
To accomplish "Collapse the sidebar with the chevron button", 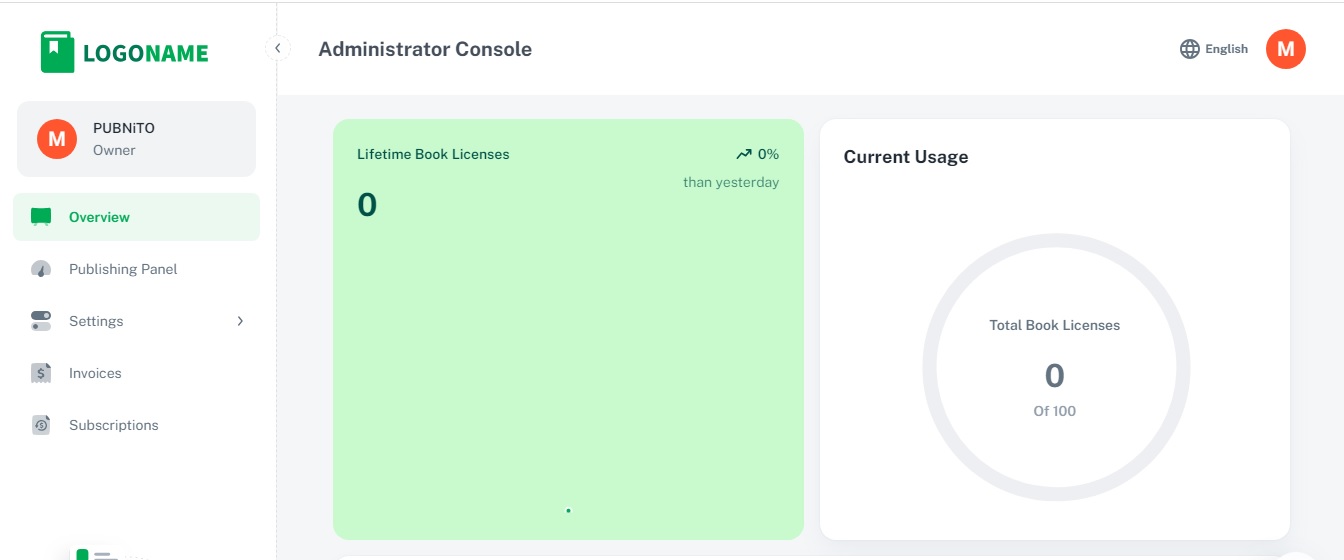I will [x=278, y=48].
